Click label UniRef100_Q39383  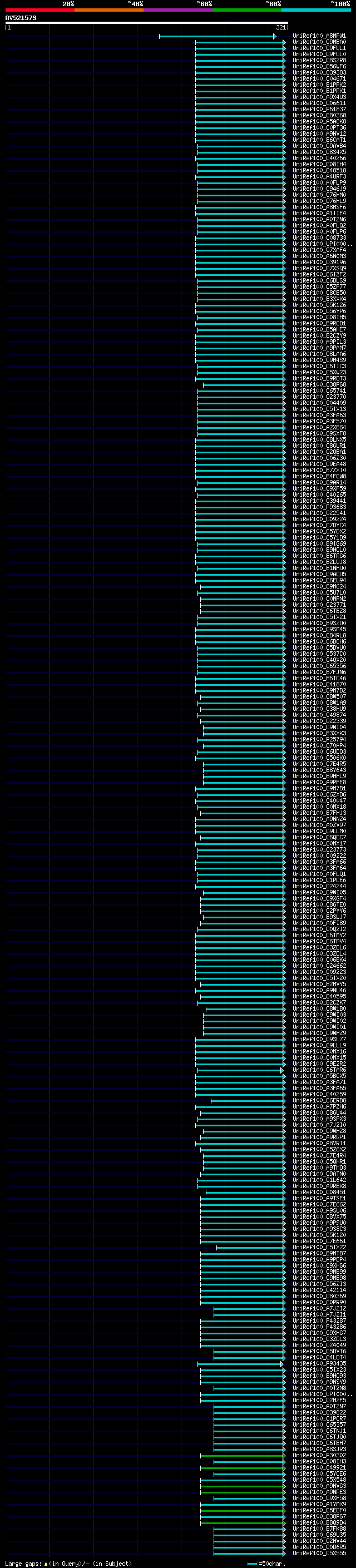tap(319, 72)
